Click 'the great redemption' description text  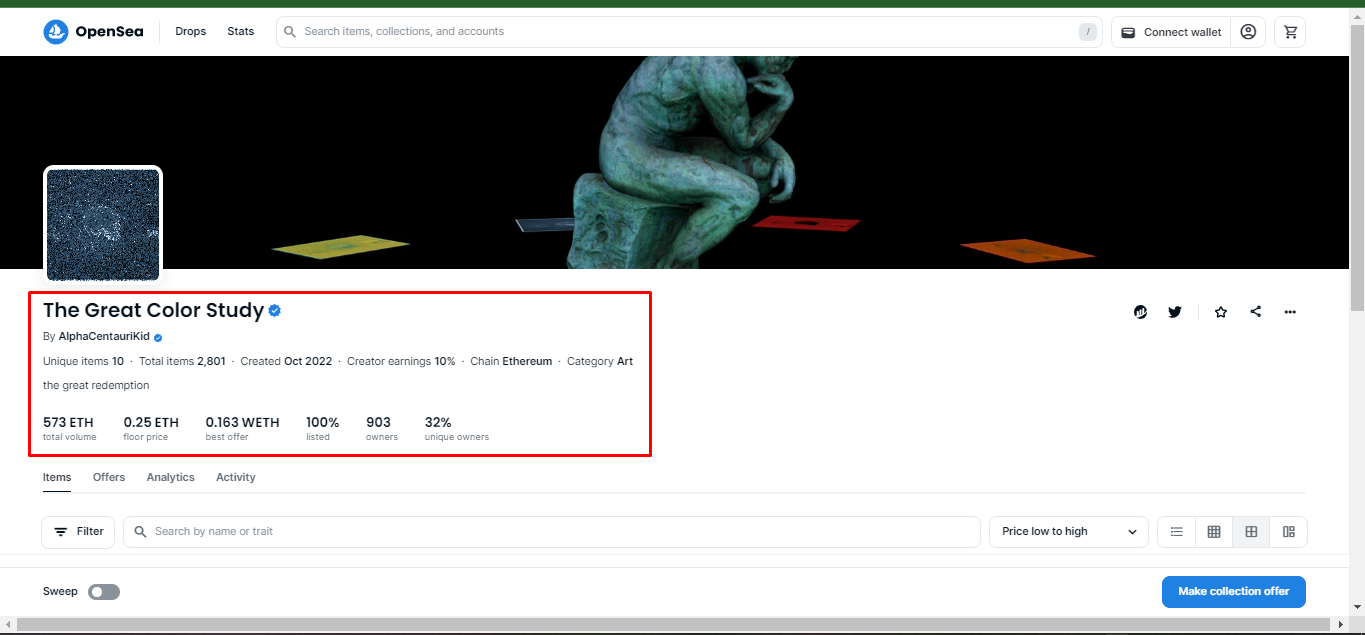pyautogui.click(x=96, y=386)
